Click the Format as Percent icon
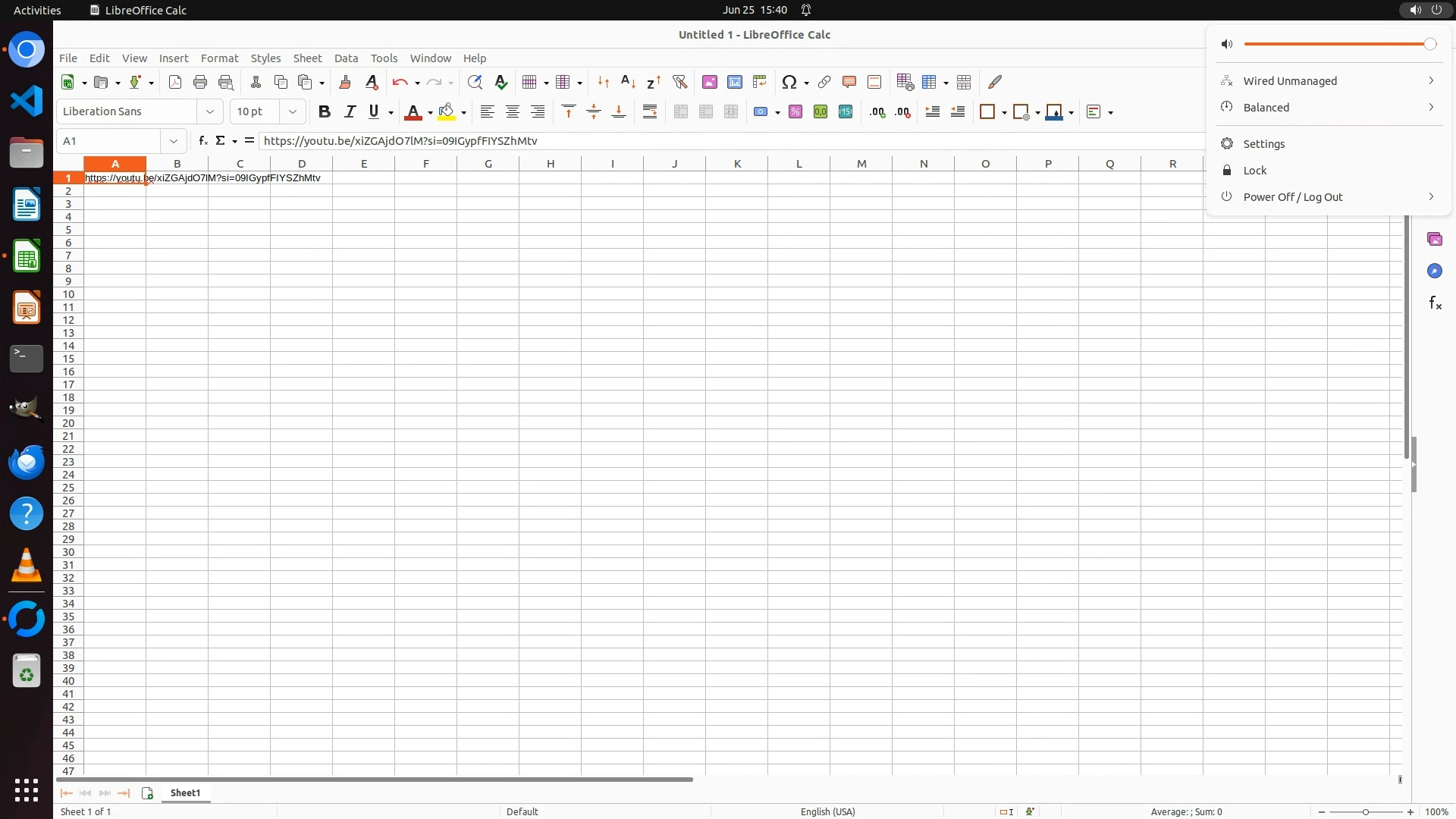Screen dimensions: 1456x819 (795, 112)
